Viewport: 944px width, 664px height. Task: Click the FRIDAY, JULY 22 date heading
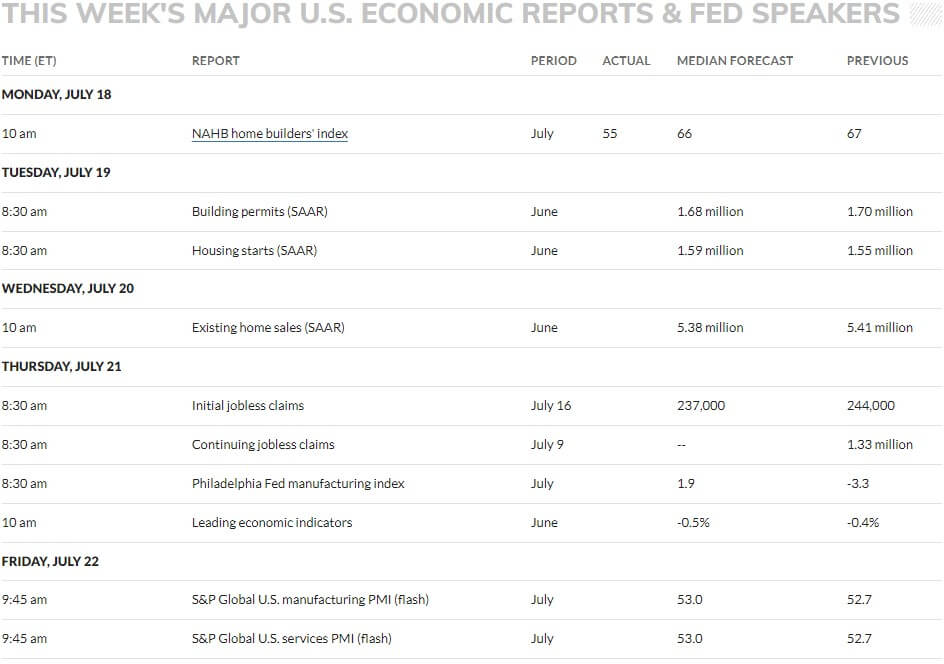(50, 562)
